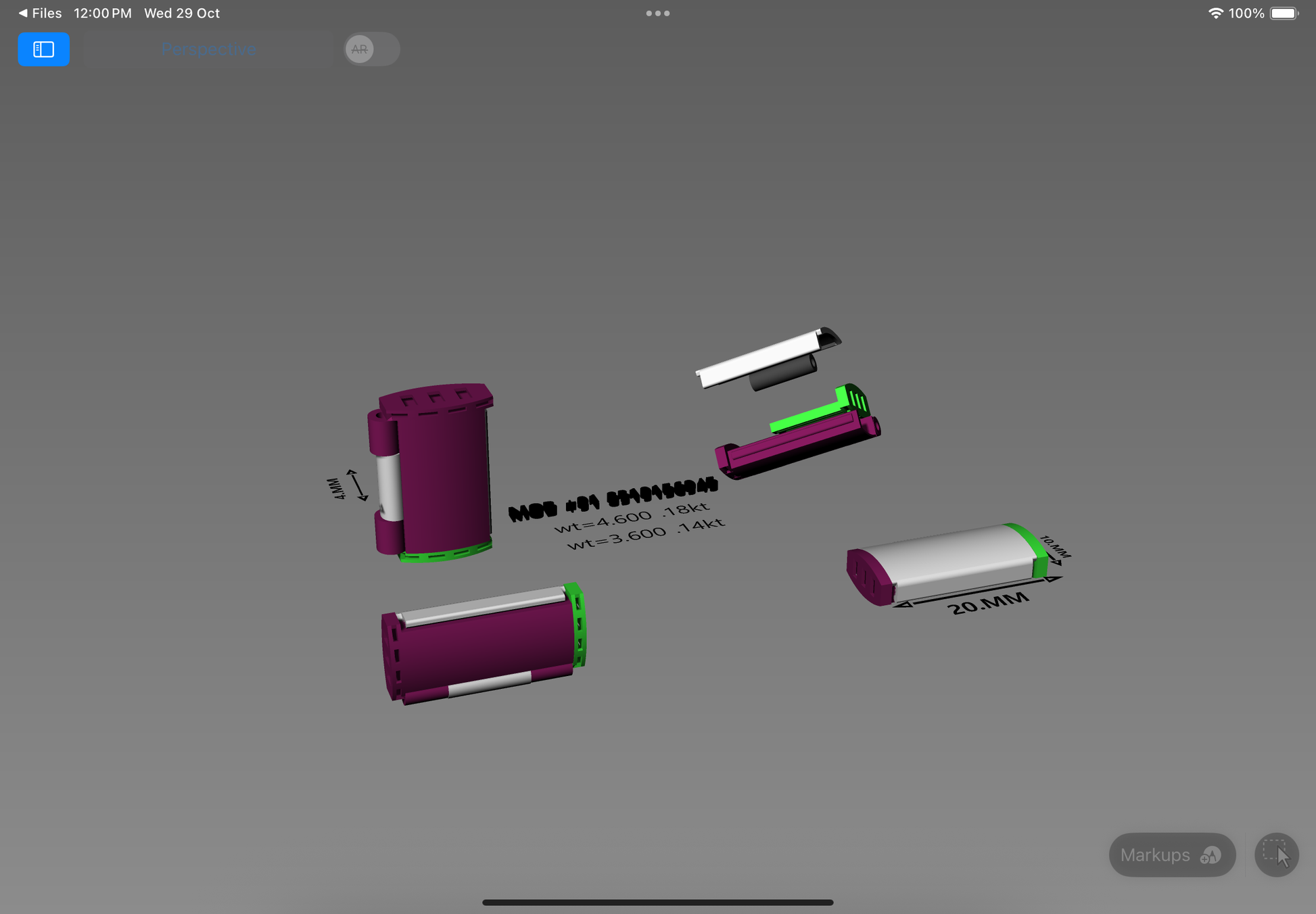Tap the Wi-Fi status icon
The height and width of the screenshot is (914, 1316).
coord(1215,13)
